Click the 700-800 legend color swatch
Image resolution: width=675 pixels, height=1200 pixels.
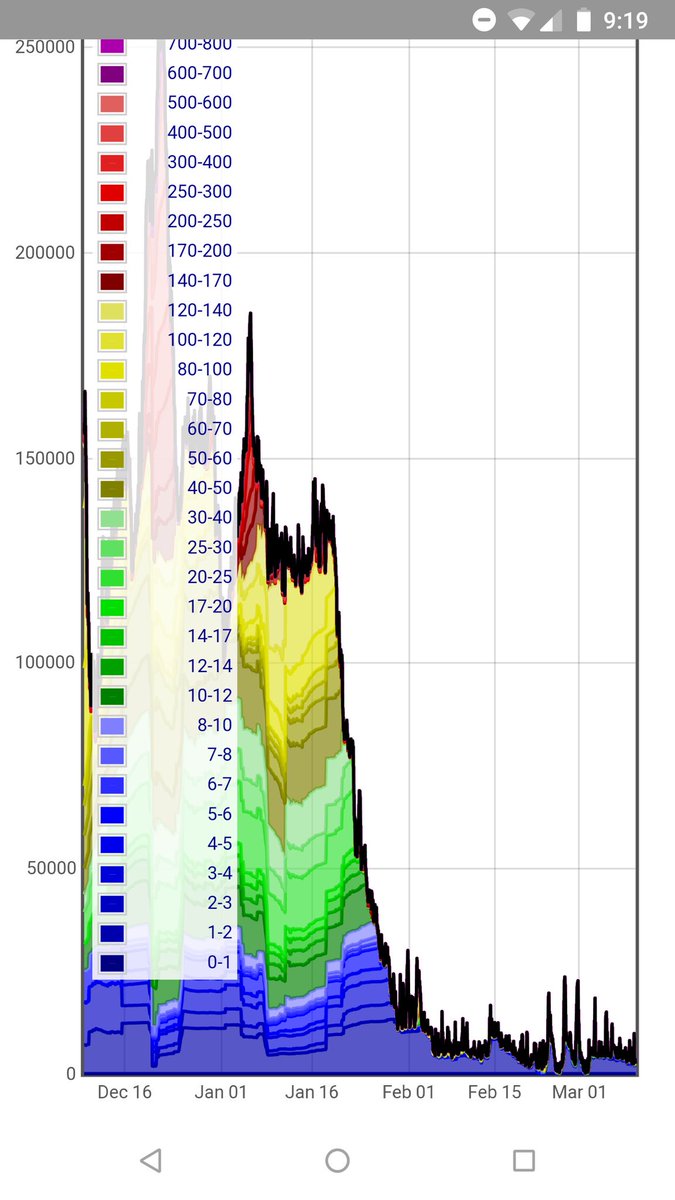pos(112,45)
